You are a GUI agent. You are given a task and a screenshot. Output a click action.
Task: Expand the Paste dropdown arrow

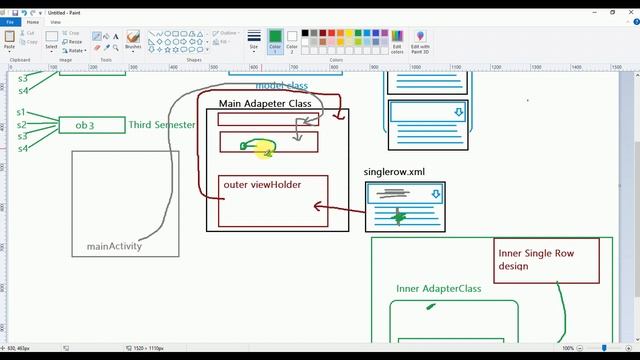[9, 51]
